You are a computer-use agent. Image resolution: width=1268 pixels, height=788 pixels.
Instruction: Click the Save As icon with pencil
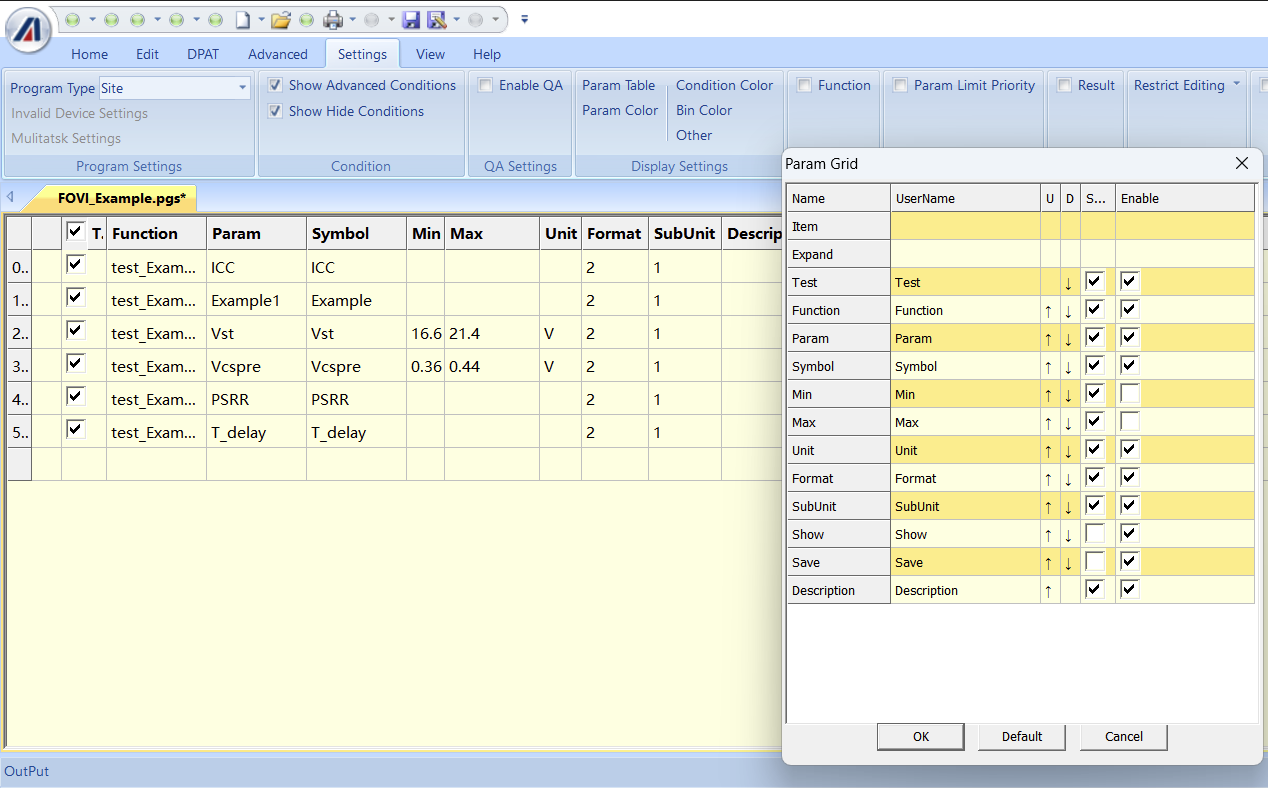point(436,19)
